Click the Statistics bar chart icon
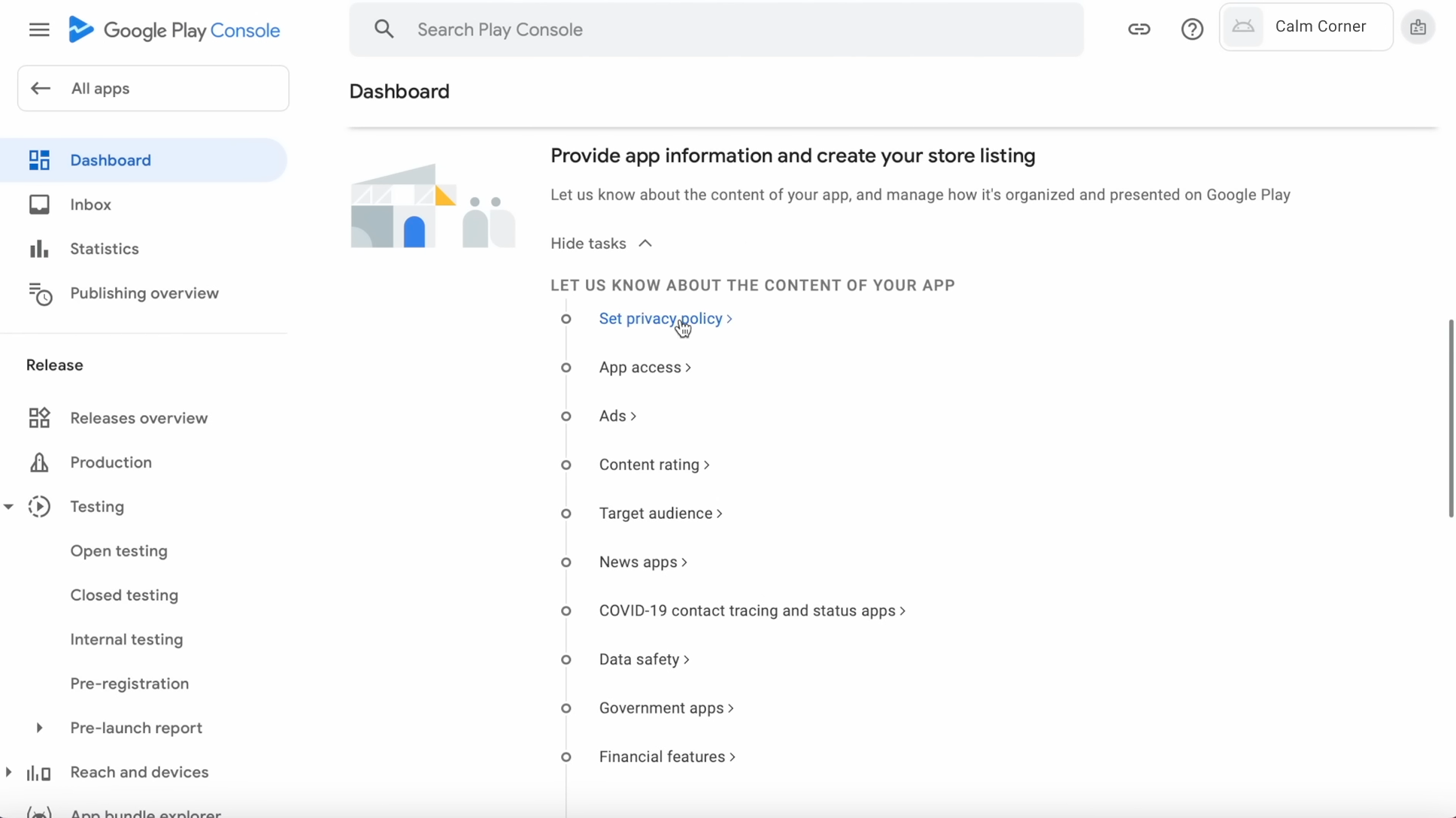 (x=39, y=249)
